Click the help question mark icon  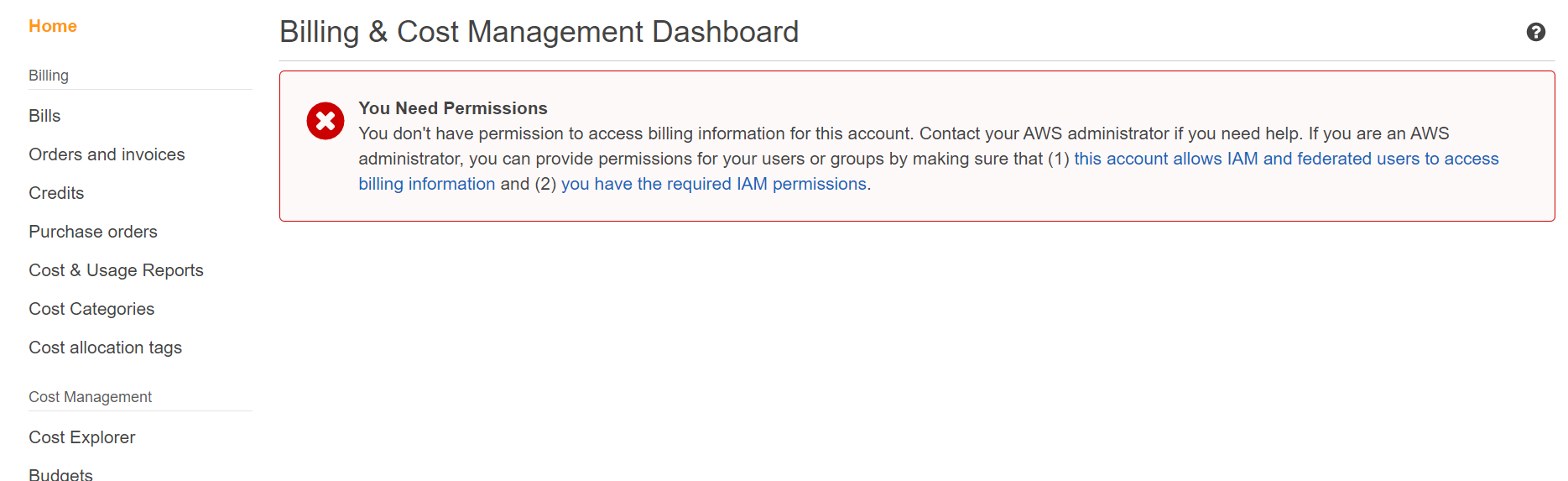(x=1535, y=32)
